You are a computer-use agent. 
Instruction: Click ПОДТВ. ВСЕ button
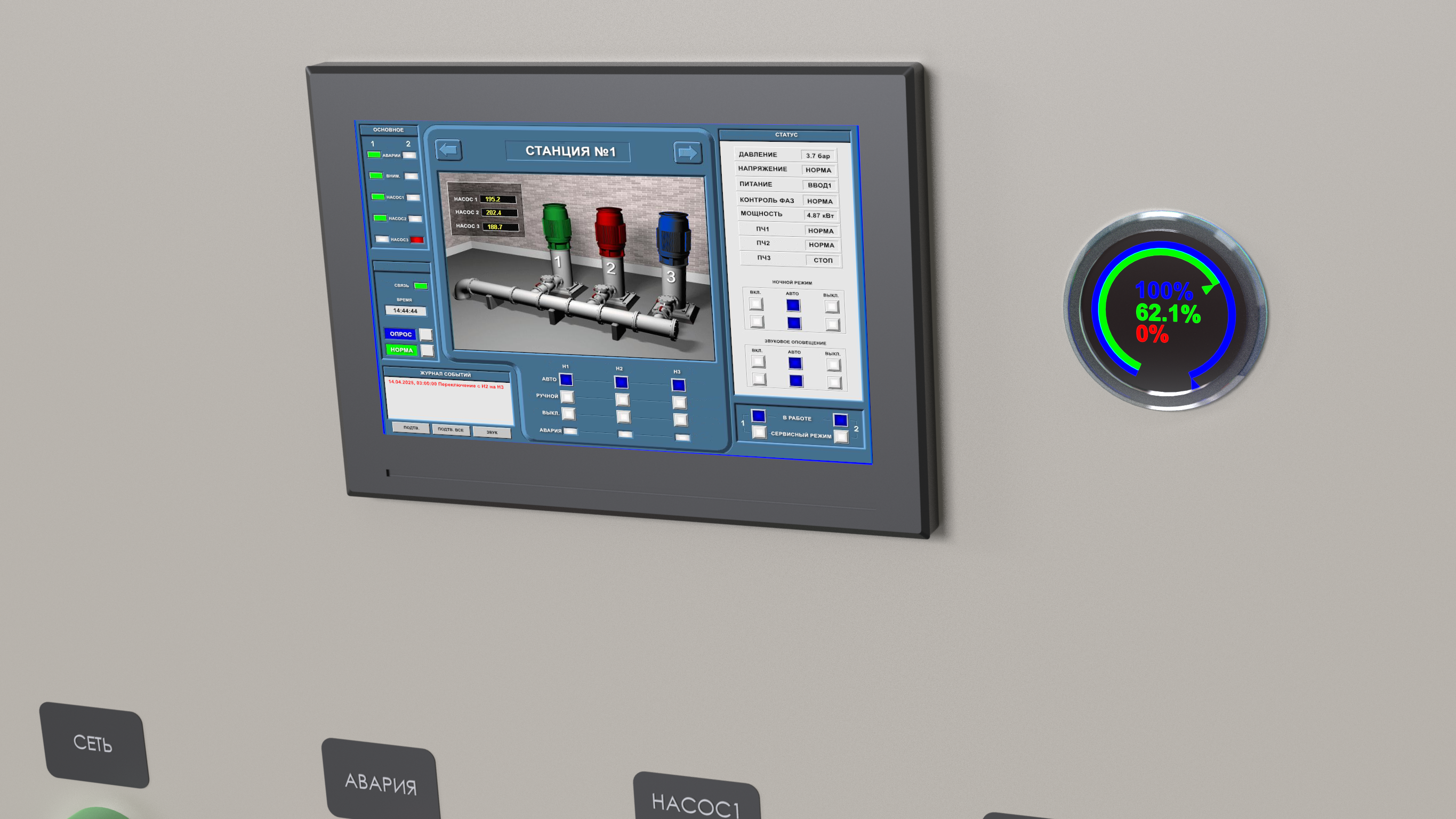click(451, 430)
